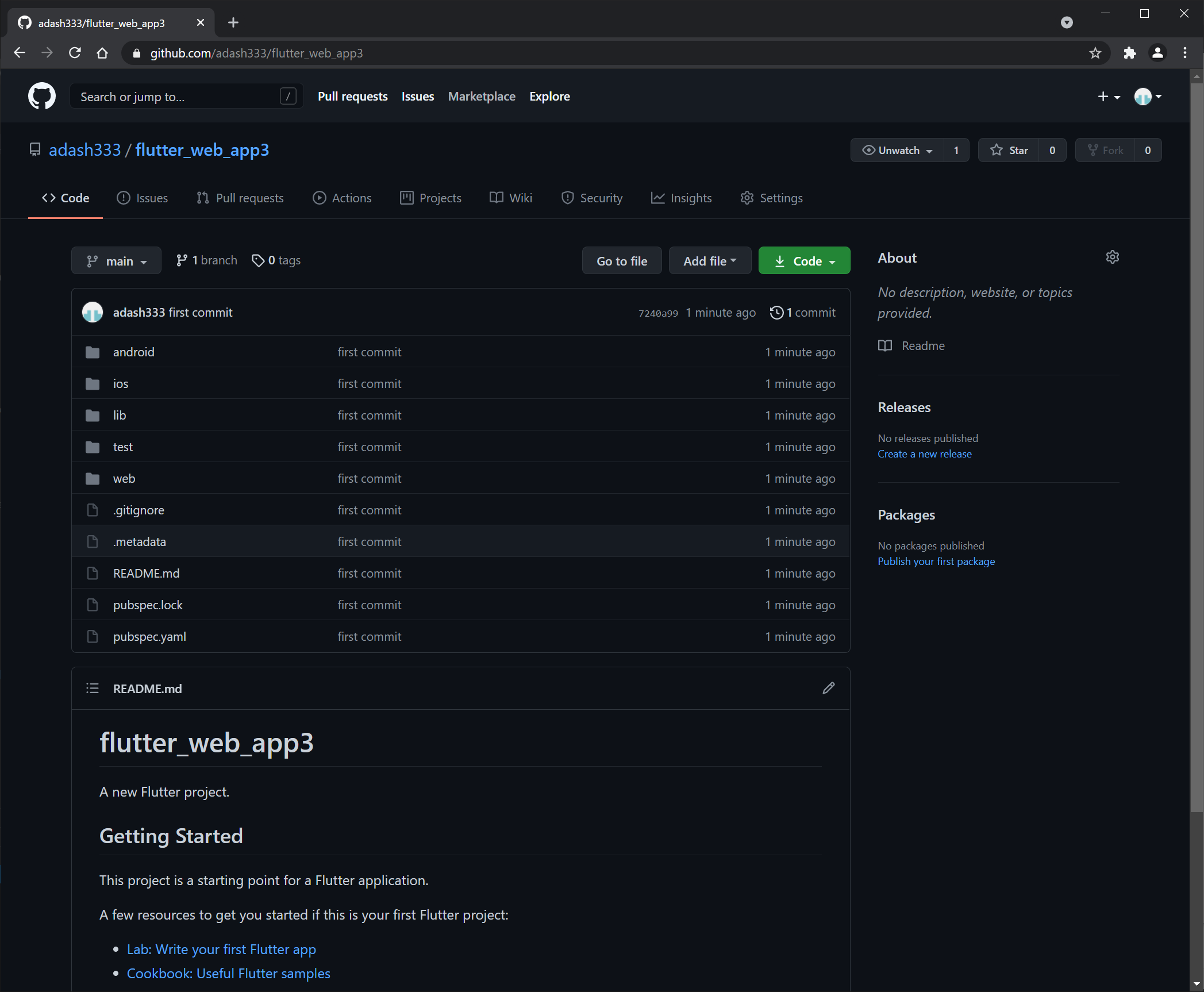Screen dimensions: 1204x992
Task: Switch to the Issues repository tab
Action: coord(143,198)
